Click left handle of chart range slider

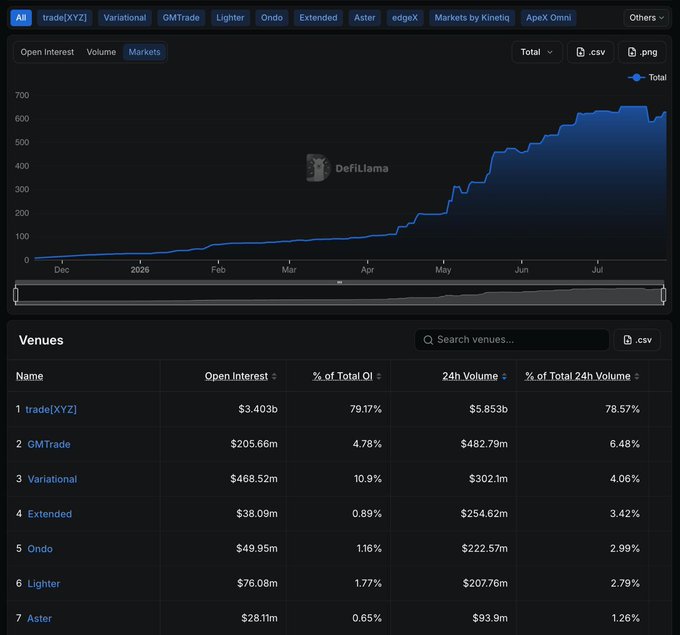point(16,295)
